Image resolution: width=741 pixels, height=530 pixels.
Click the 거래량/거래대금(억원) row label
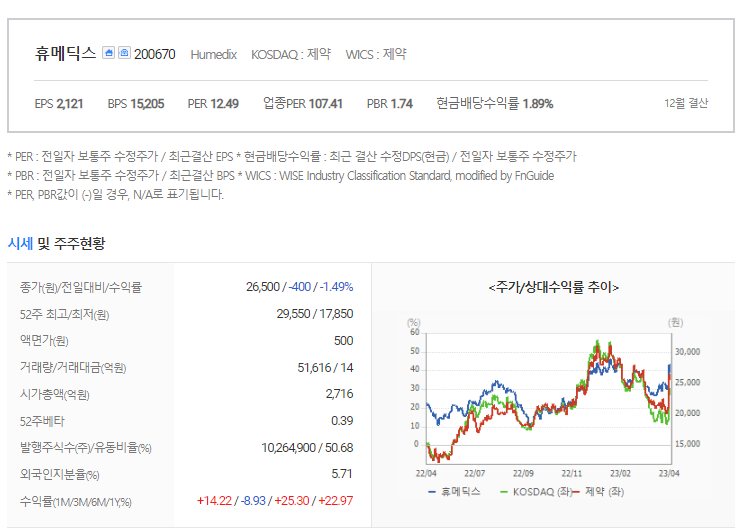pyautogui.click(x=73, y=368)
